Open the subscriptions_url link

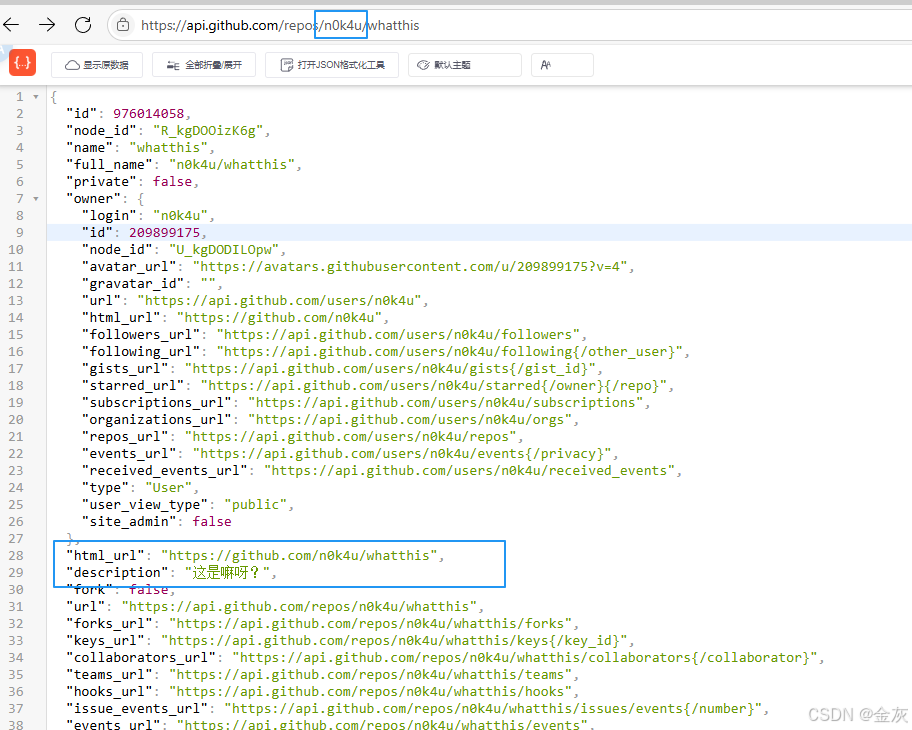tap(446, 403)
